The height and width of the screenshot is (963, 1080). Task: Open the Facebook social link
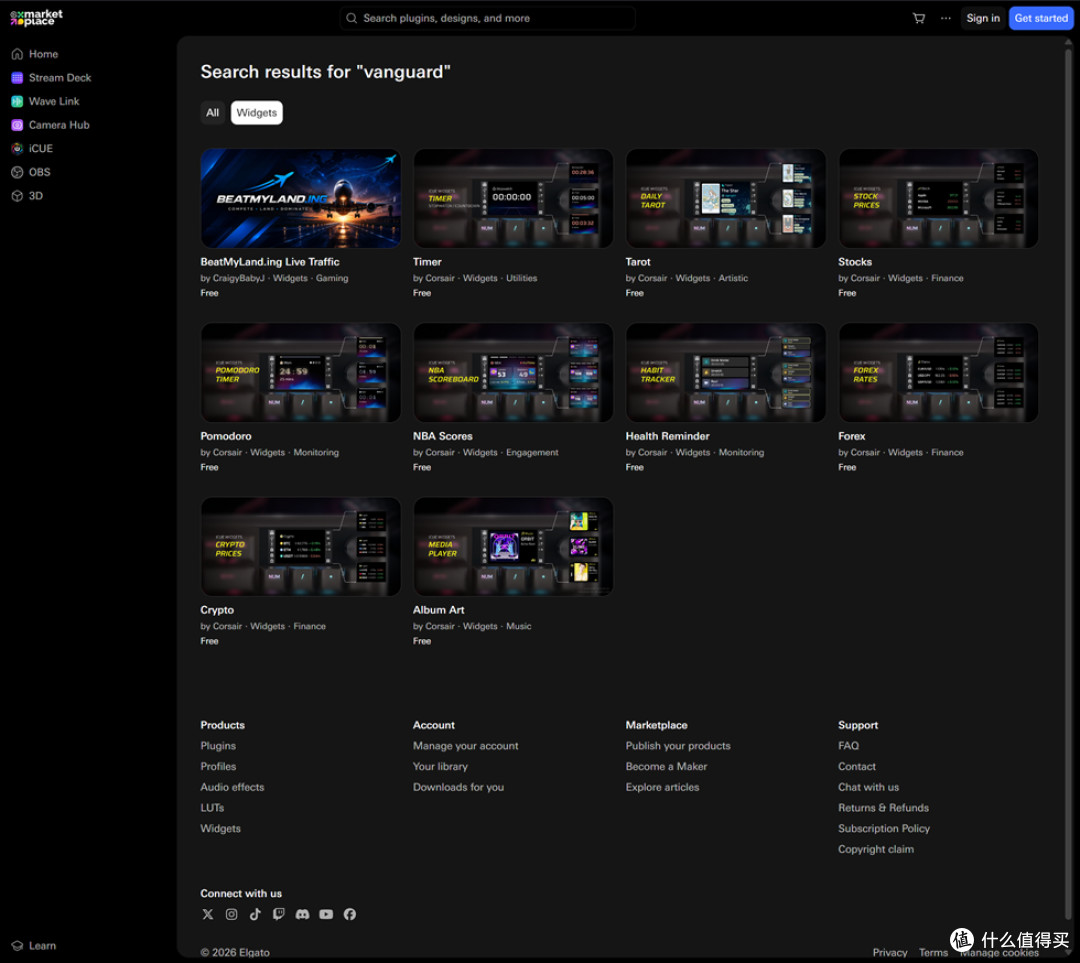click(x=350, y=914)
